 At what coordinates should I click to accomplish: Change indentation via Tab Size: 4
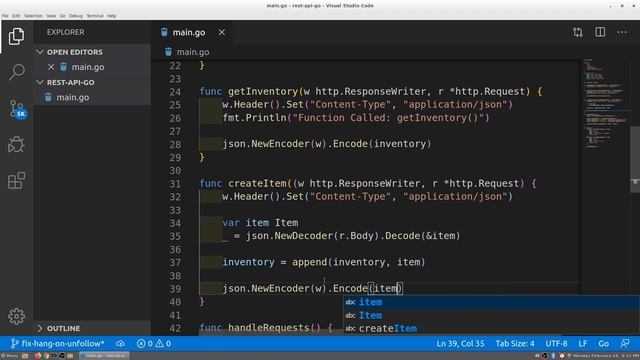point(515,344)
